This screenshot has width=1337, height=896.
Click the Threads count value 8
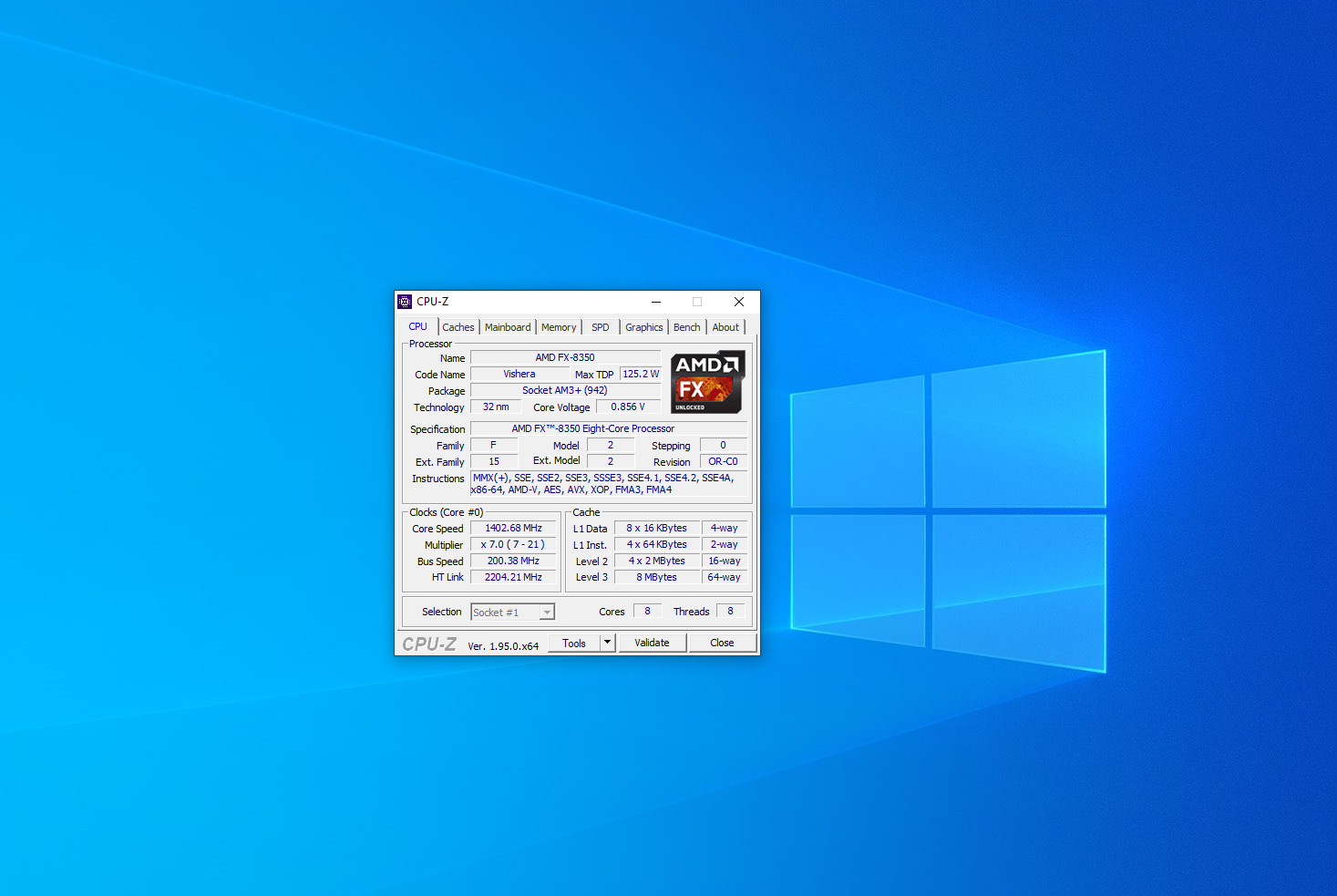(x=731, y=611)
